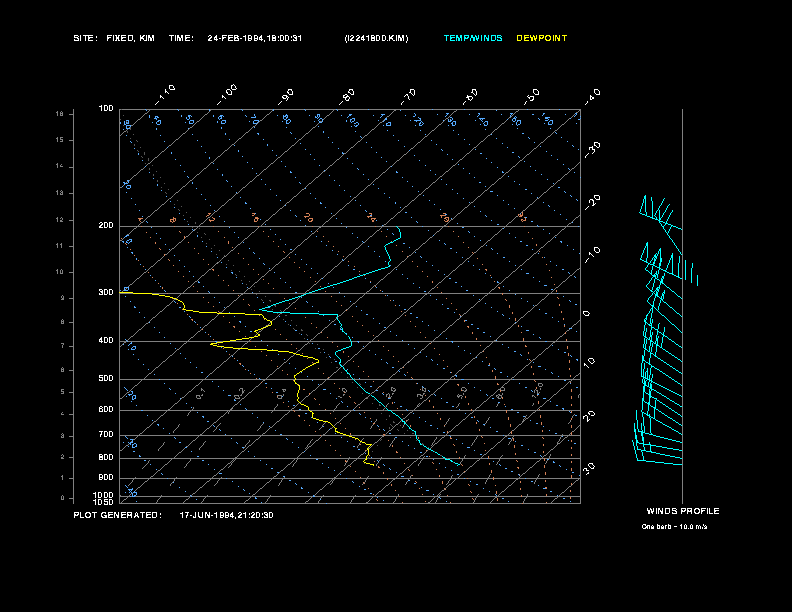The image size is (792, 612).
Task: Click the "PLOT GENERATED:" label
Action: (x=118, y=515)
